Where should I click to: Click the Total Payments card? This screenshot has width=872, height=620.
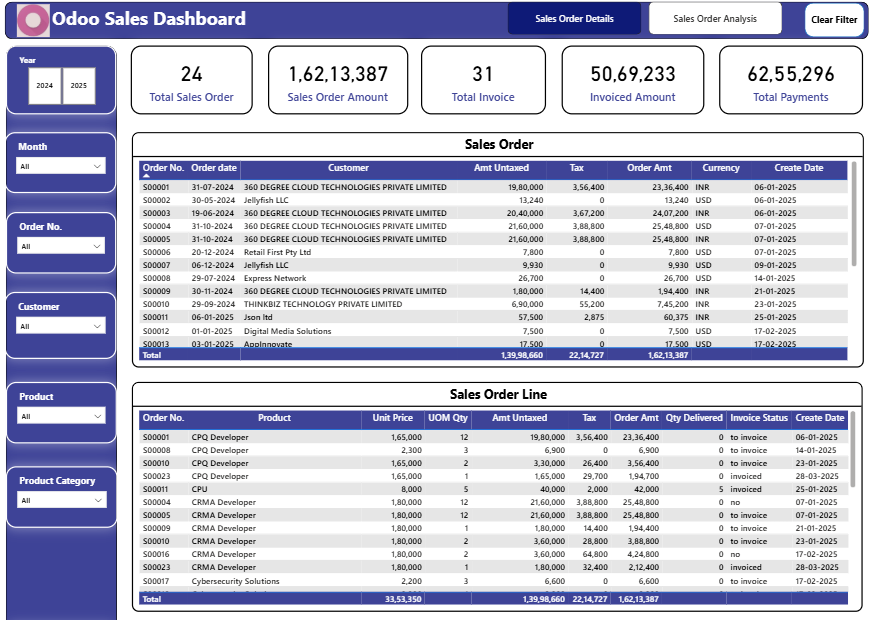(x=790, y=80)
